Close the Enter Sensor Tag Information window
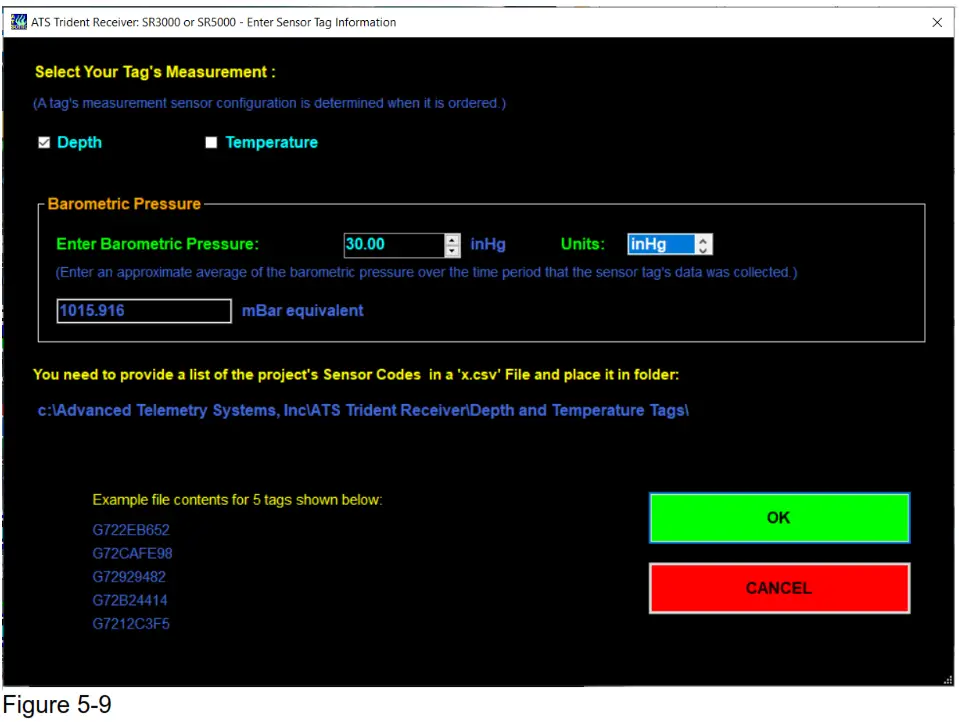This screenshot has width=959, height=722. click(x=937, y=22)
